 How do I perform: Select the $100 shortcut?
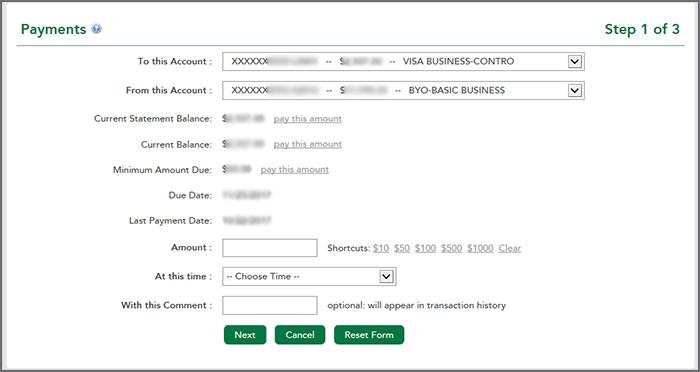click(425, 248)
